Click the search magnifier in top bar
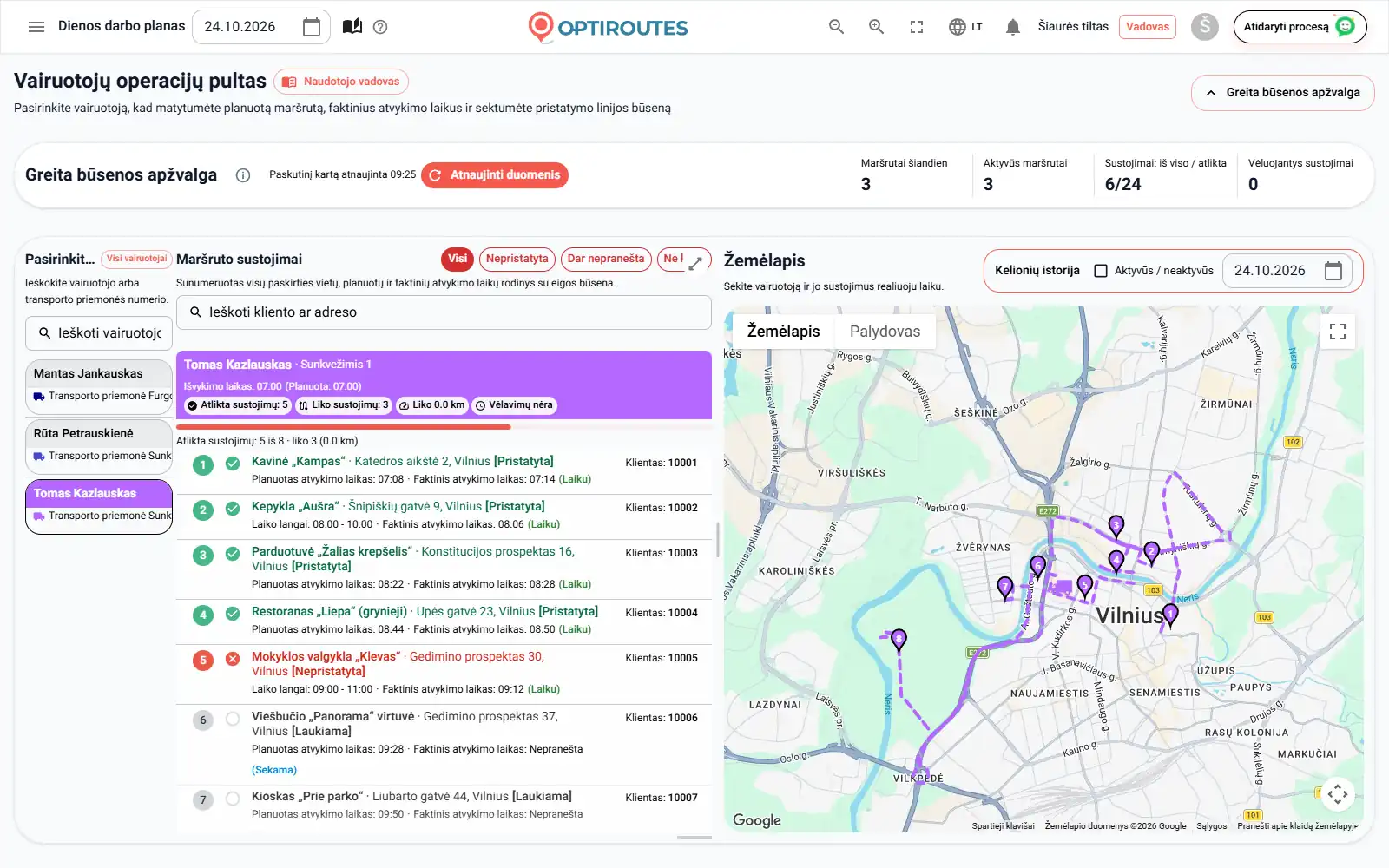The width and height of the screenshot is (1389, 868). coord(836,27)
